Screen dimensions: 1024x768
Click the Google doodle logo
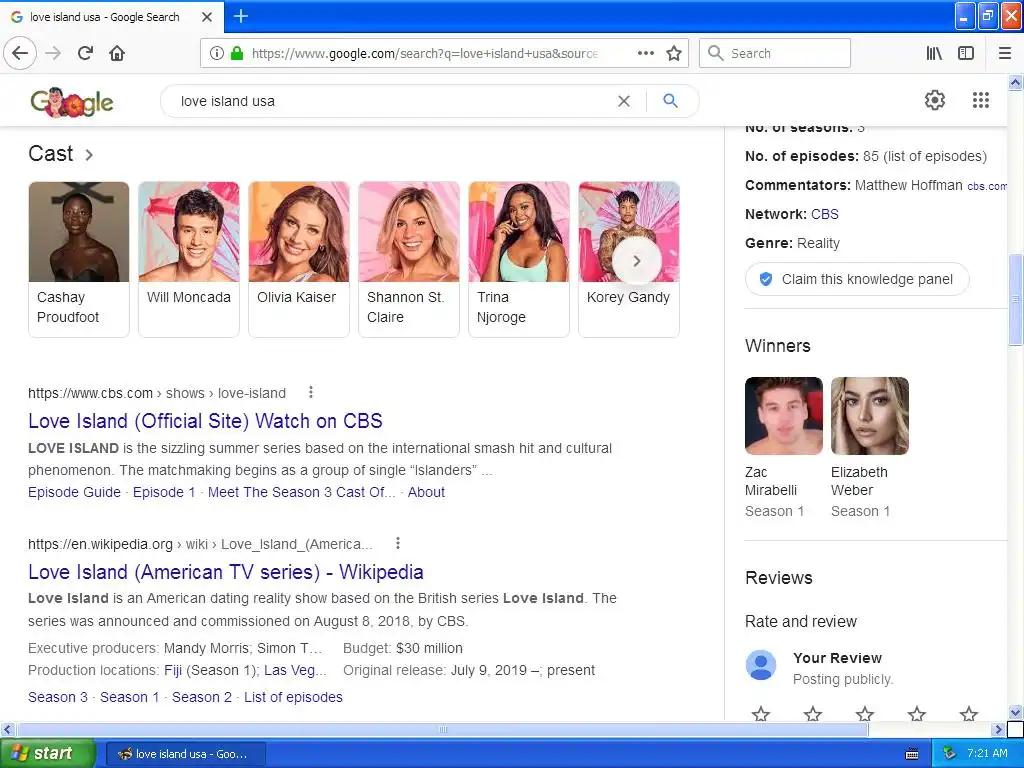point(72,102)
